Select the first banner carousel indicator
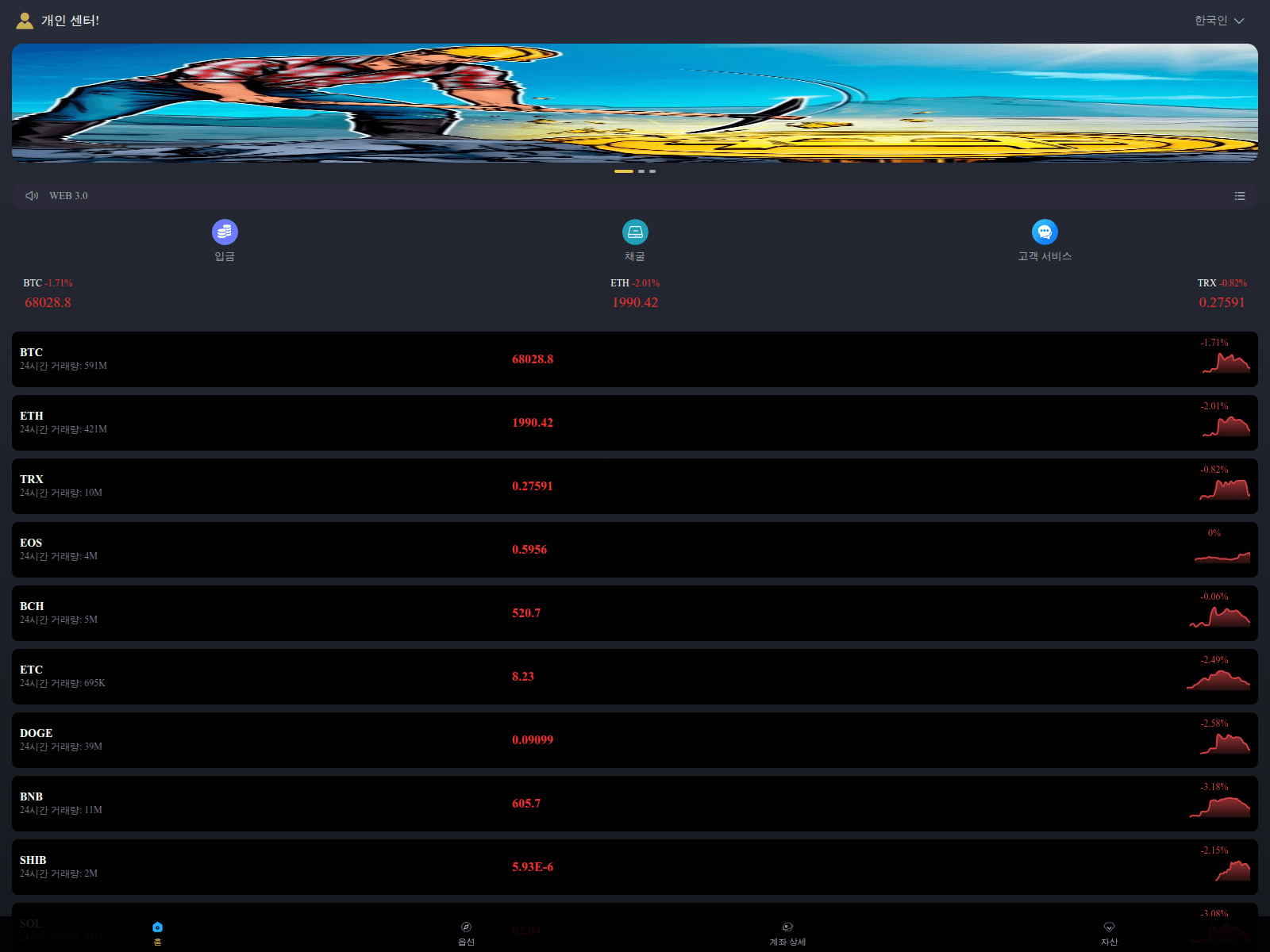Screen dimensions: 1270x952 tap(624, 171)
